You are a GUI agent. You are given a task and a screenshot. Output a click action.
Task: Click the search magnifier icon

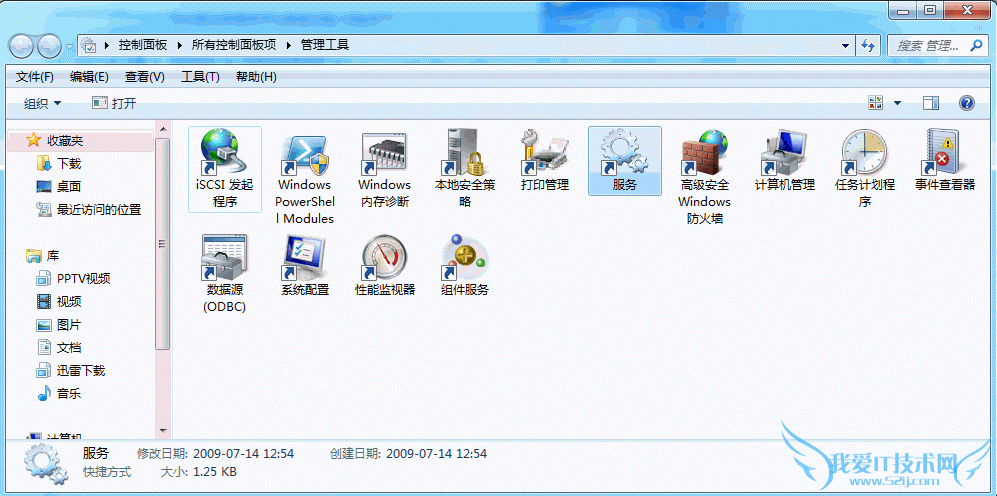[x=976, y=45]
